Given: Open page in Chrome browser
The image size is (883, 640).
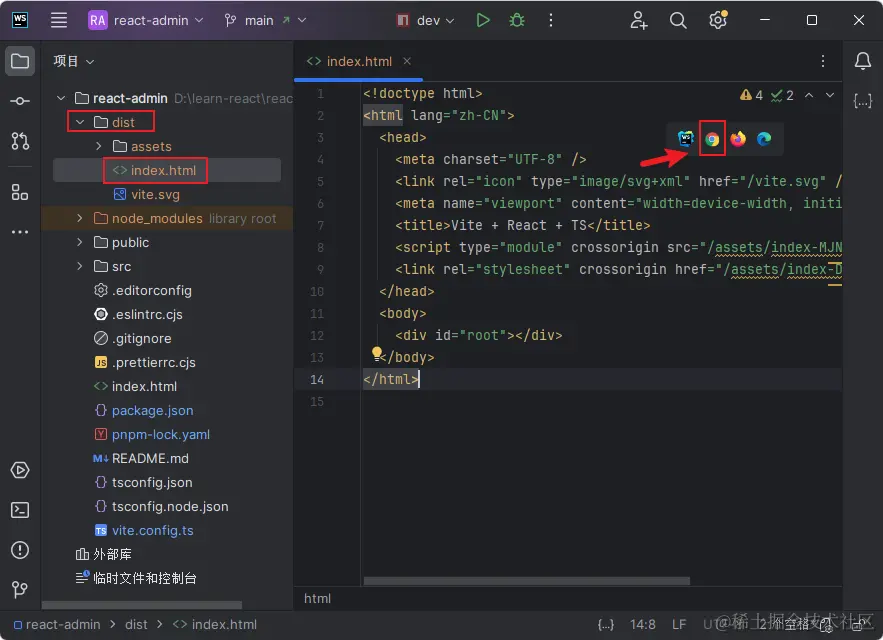Looking at the screenshot, I should 712,139.
